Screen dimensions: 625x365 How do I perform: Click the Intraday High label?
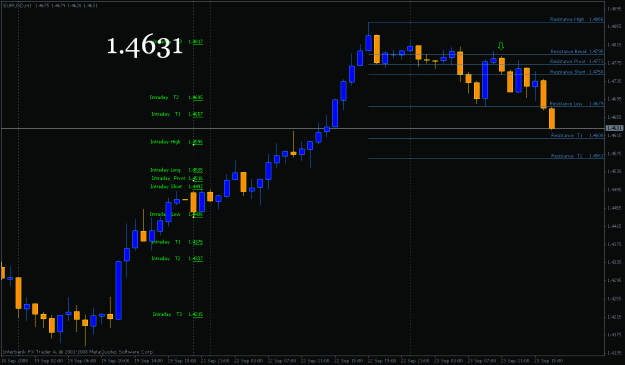pyautogui.click(x=176, y=142)
